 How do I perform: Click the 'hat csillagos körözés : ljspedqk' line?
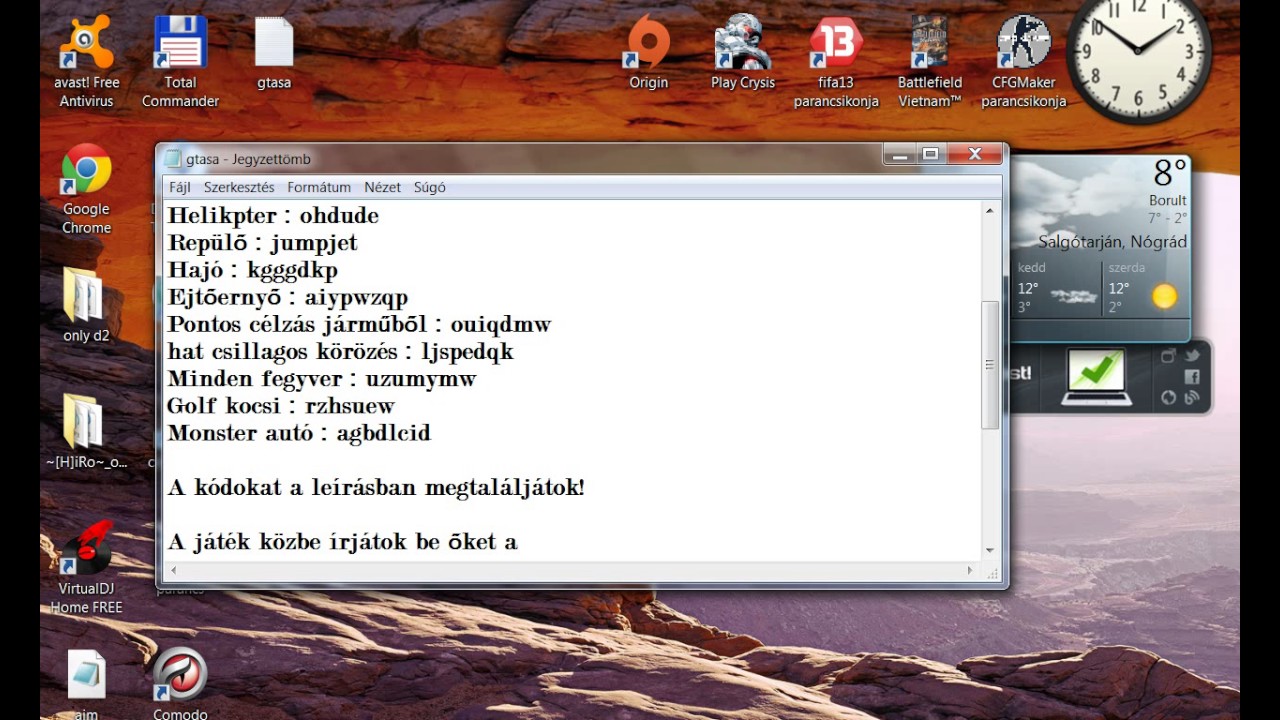(340, 352)
